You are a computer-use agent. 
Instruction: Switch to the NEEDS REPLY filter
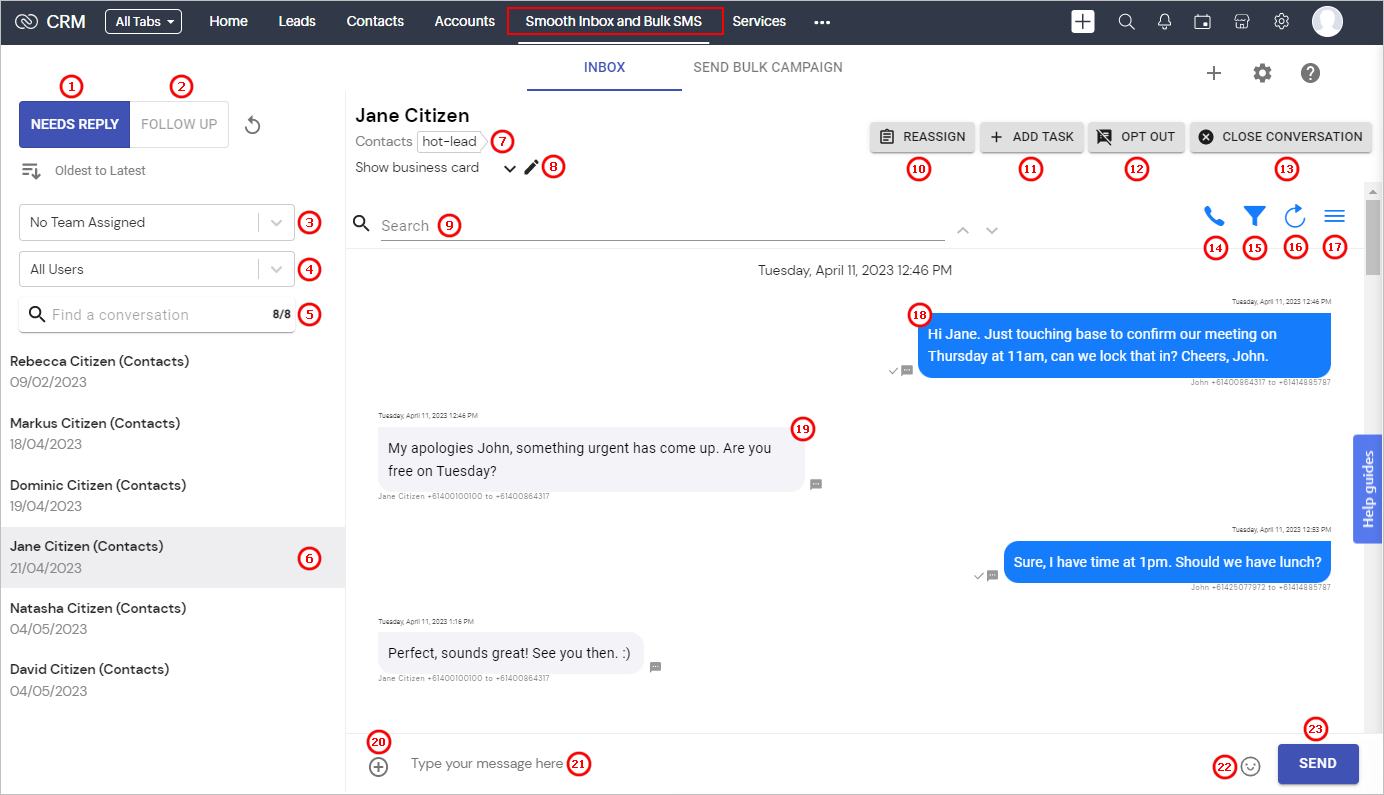[75, 125]
